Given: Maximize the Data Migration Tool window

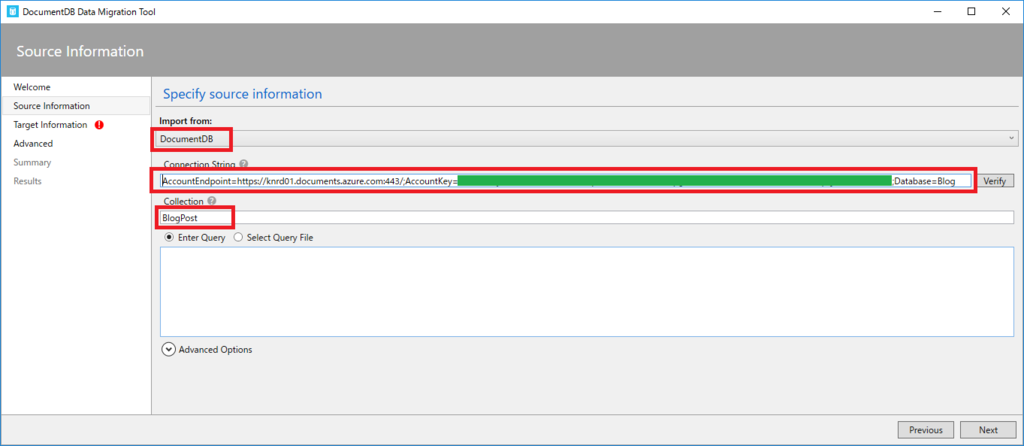Looking at the screenshot, I should coord(971,11).
